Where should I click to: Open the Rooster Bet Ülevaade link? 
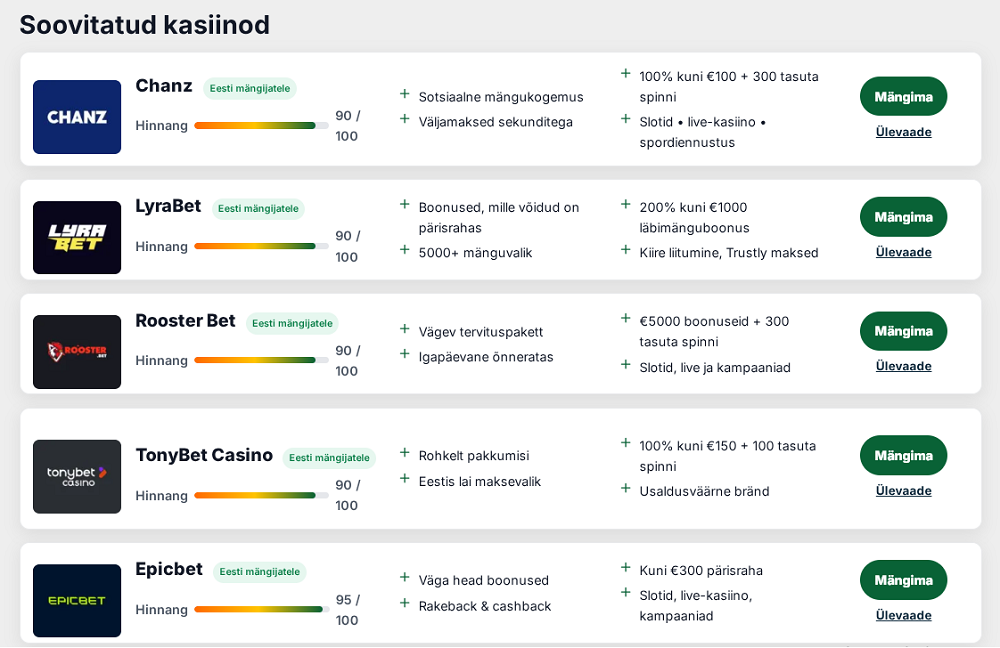coord(903,366)
